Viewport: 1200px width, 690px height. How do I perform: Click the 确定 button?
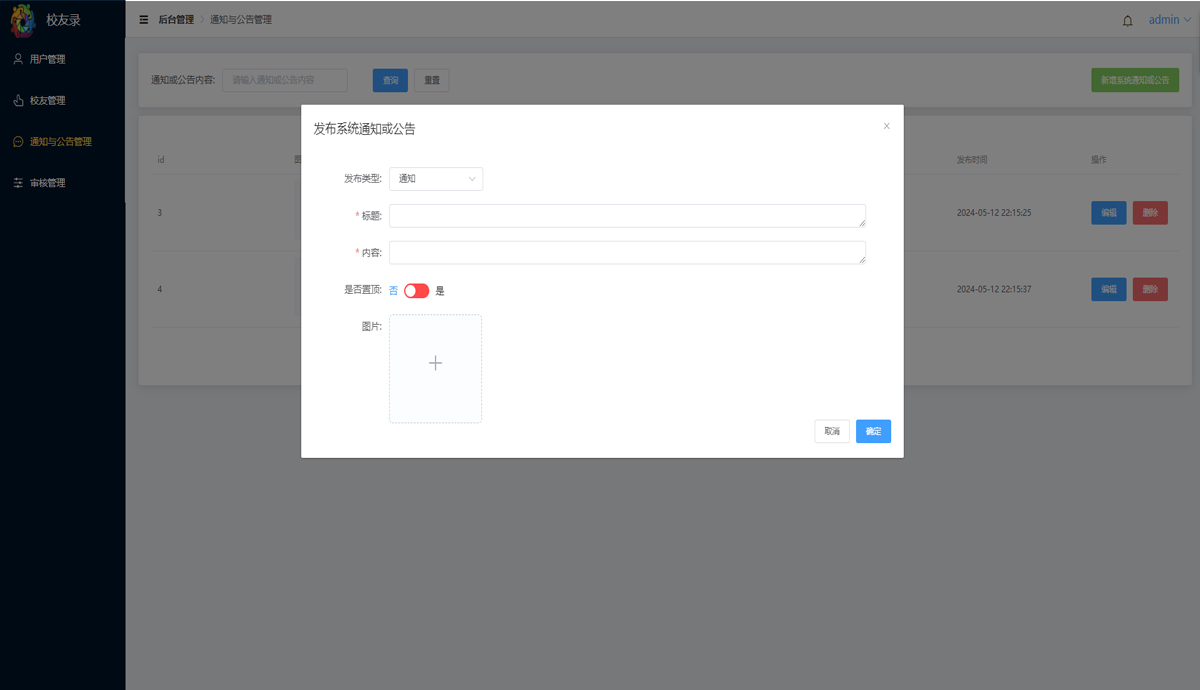[x=873, y=431]
